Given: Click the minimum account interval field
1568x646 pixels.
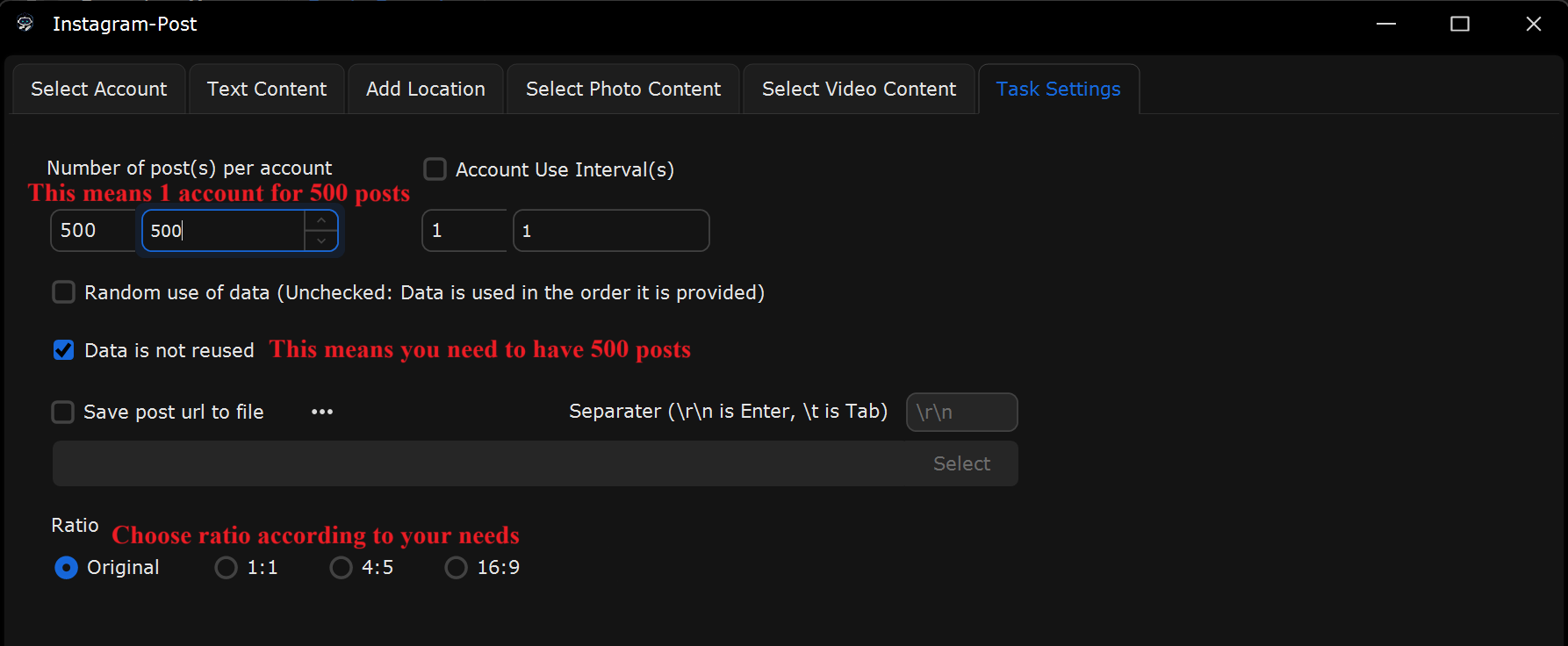Looking at the screenshot, I should (464, 230).
